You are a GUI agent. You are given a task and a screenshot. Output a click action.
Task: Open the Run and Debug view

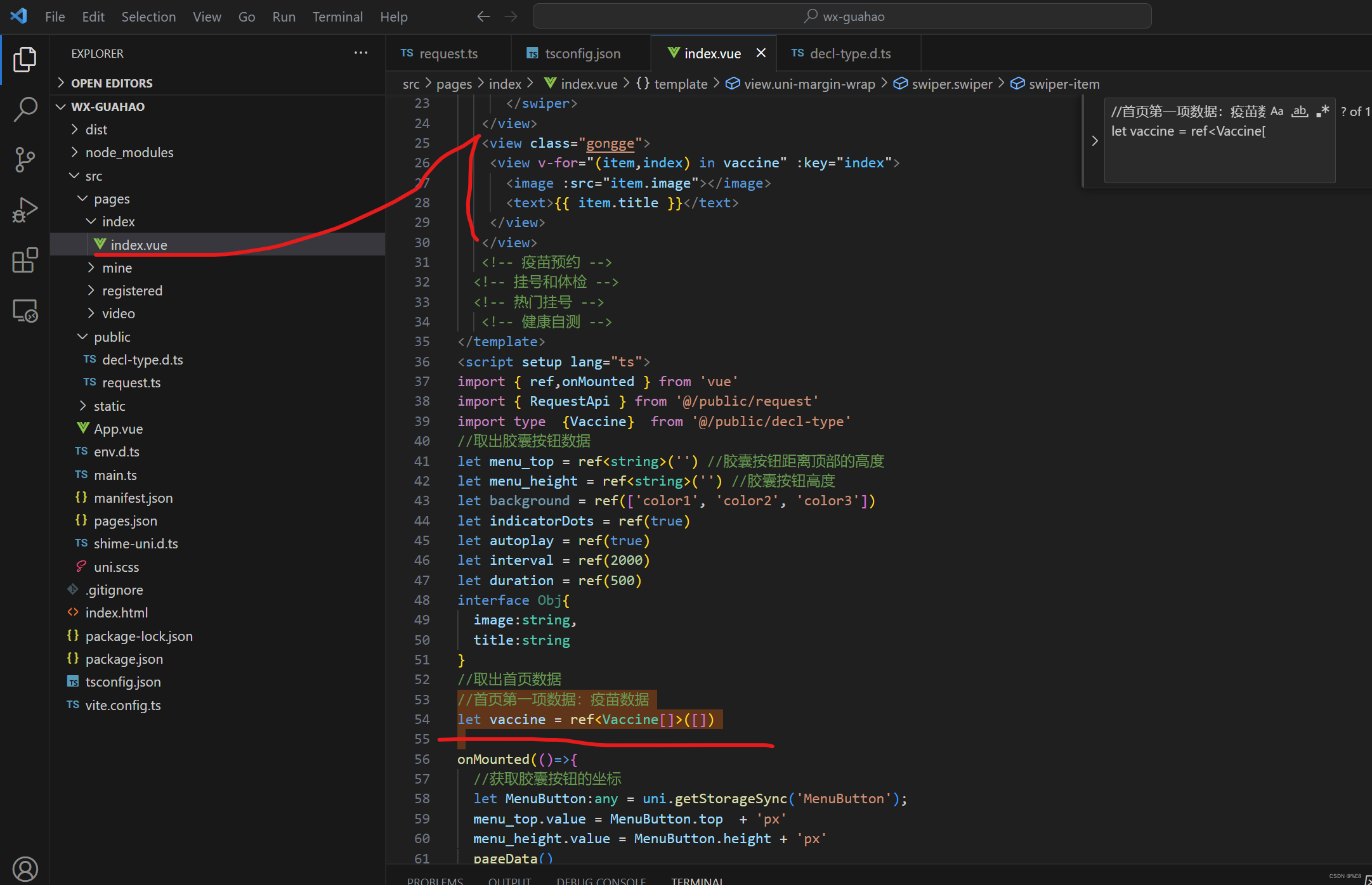coord(25,210)
